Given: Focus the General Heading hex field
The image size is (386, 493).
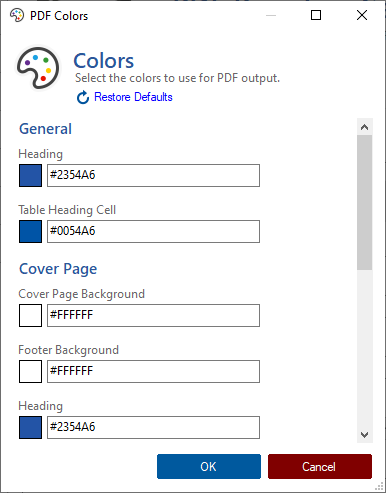Looking at the screenshot, I should pos(153,175).
